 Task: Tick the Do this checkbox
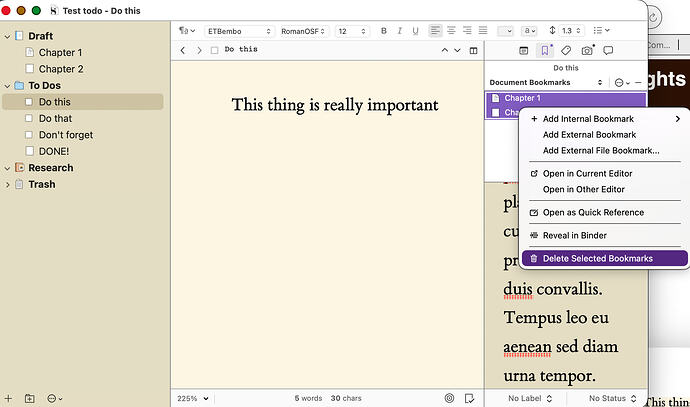click(29, 102)
